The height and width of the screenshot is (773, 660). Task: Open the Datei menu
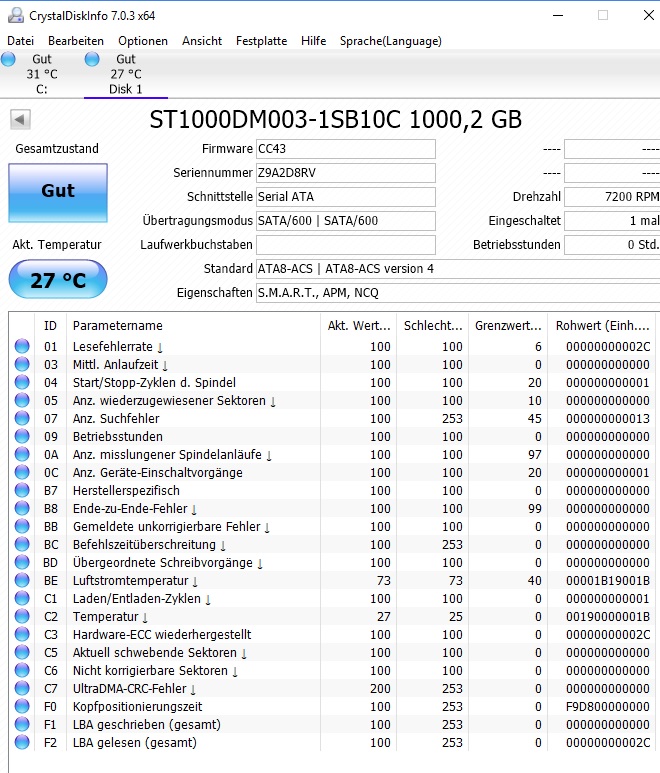click(x=20, y=41)
